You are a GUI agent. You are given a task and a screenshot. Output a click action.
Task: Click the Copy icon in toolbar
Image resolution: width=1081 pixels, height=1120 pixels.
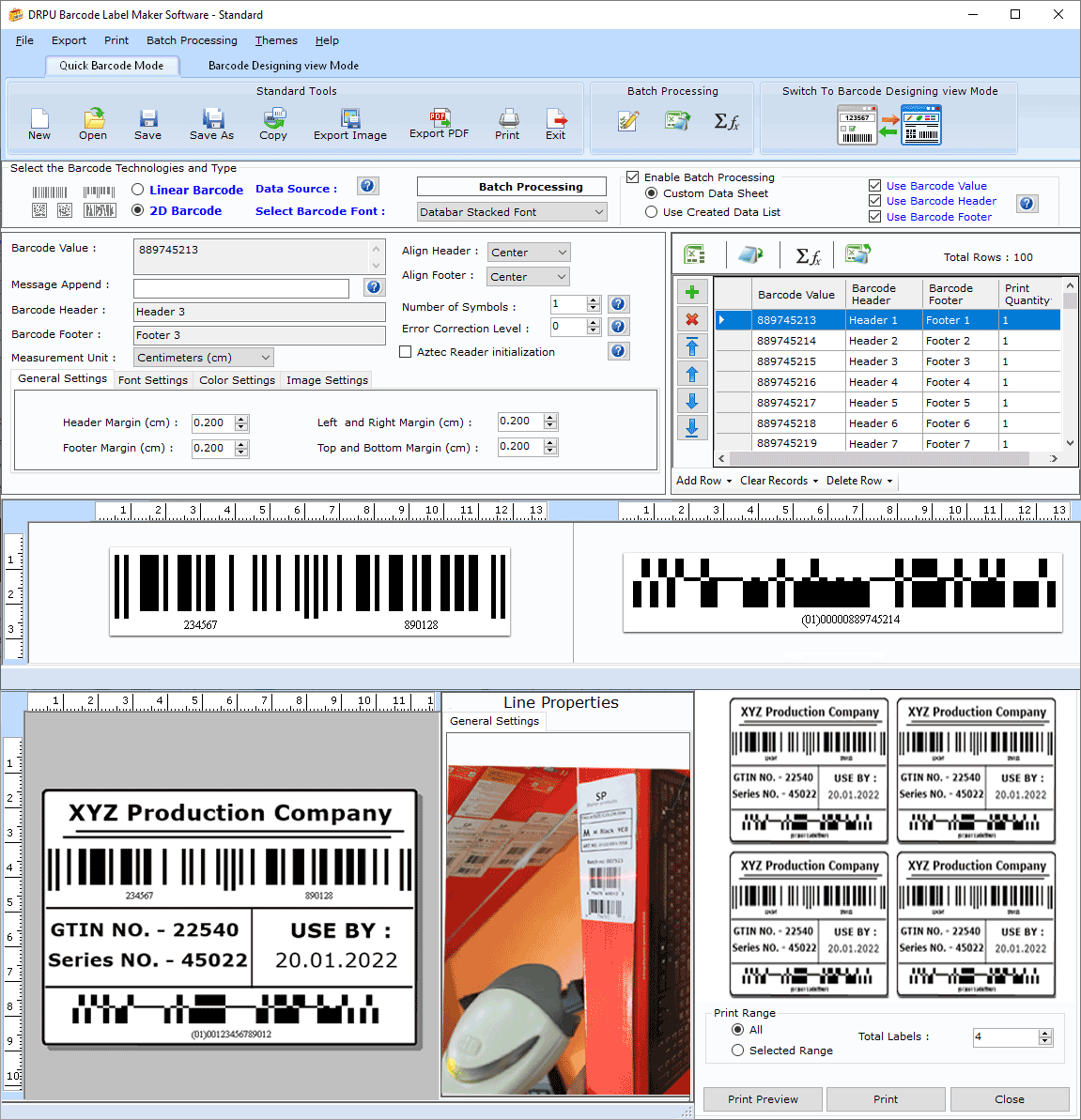pyautogui.click(x=274, y=117)
